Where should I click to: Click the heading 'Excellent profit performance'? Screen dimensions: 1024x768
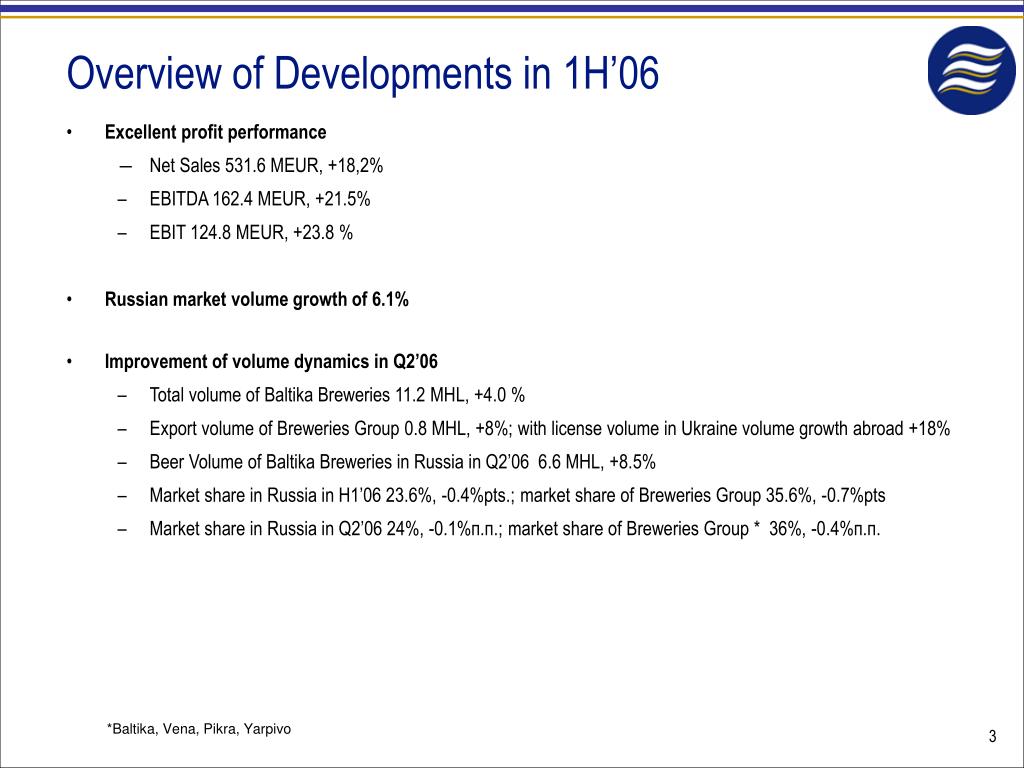click(x=216, y=132)
